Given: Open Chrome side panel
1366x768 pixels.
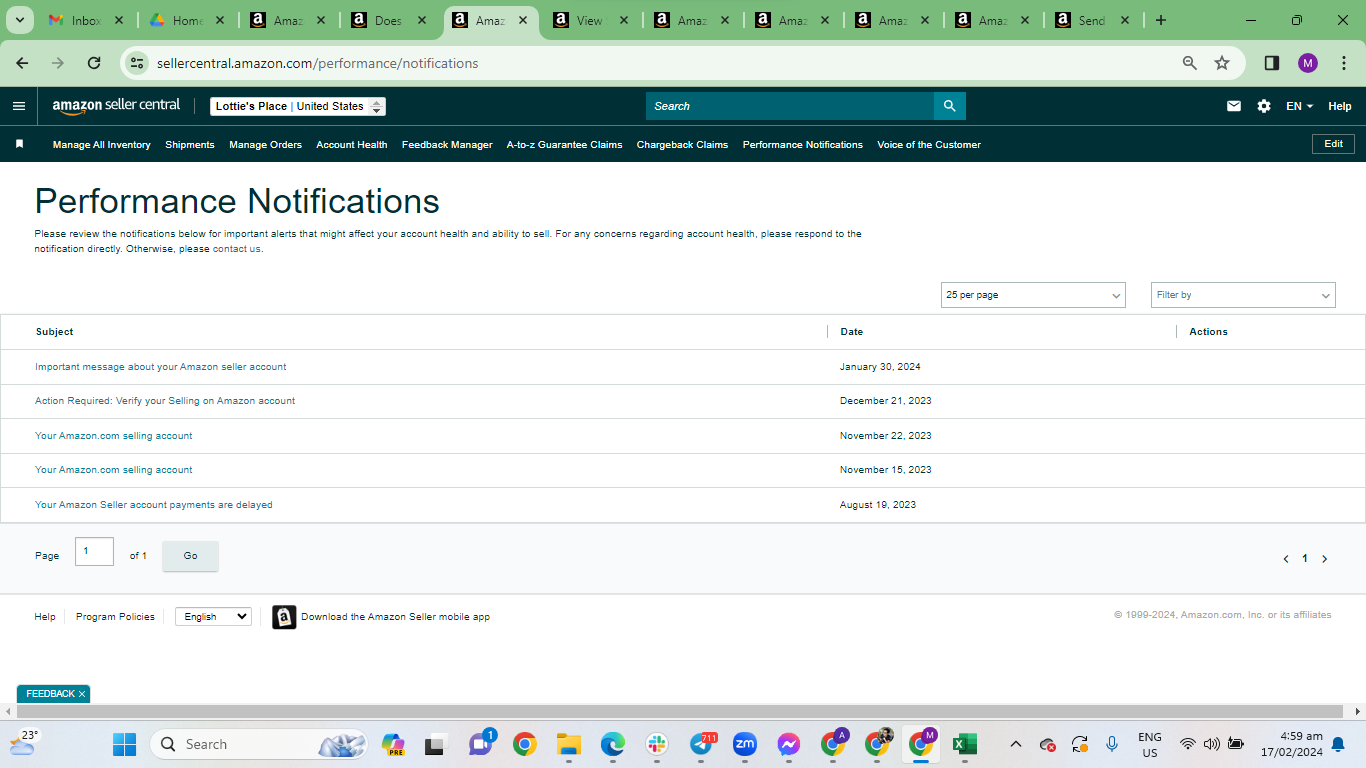Looking at the screenshot, I should point(1272,63).
